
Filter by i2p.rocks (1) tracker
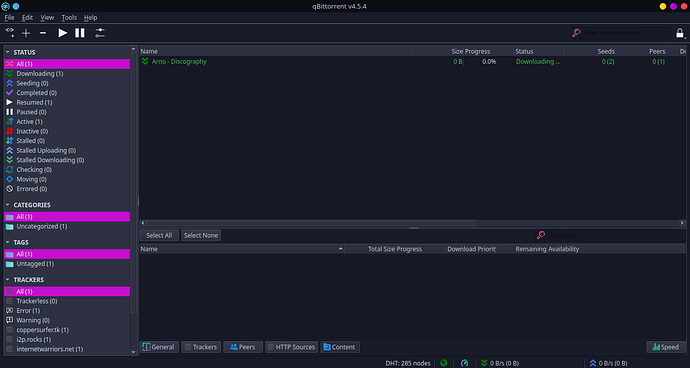[67, 339]
